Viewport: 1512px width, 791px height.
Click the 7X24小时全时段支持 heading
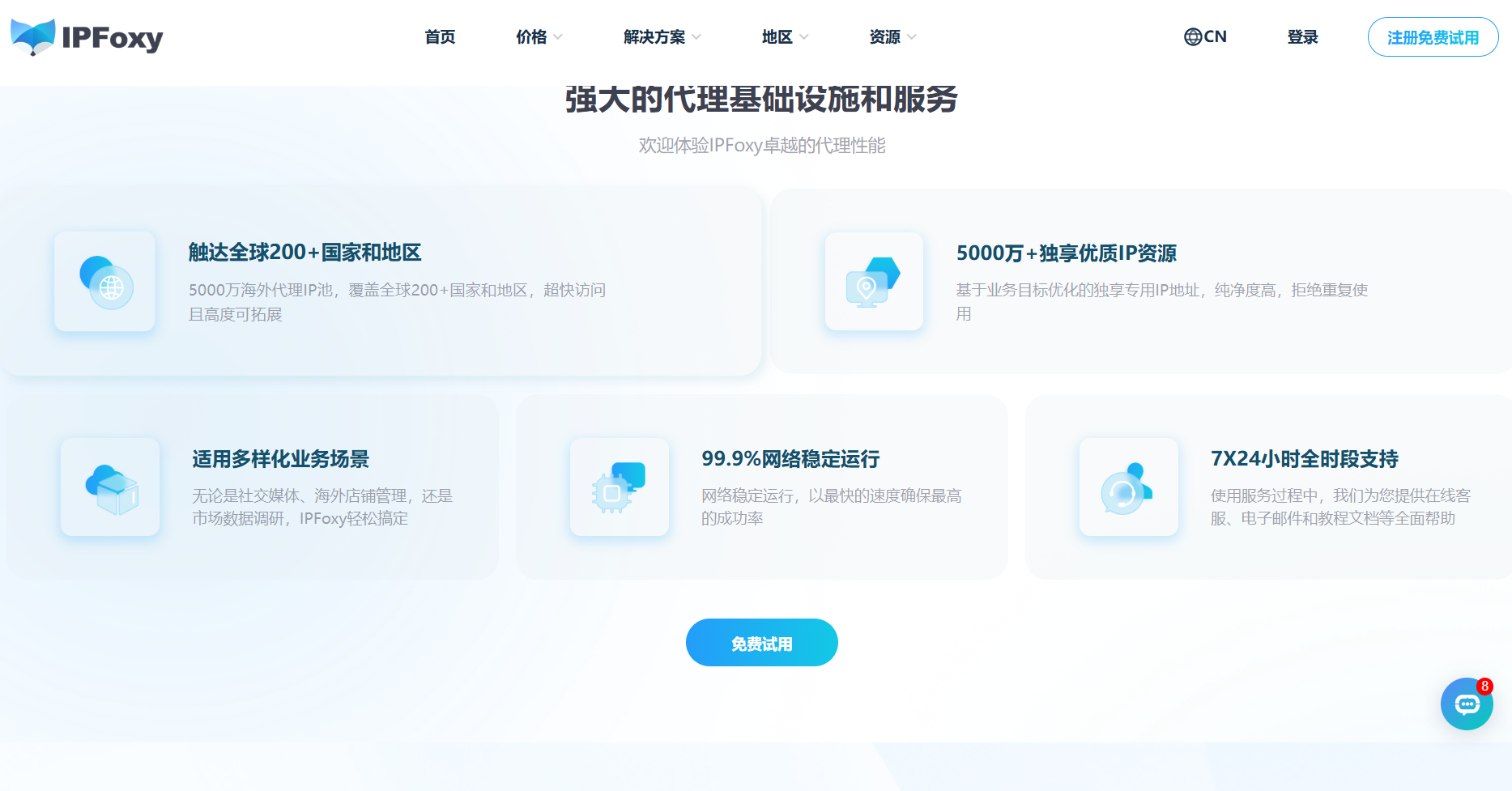(1305, 459)
